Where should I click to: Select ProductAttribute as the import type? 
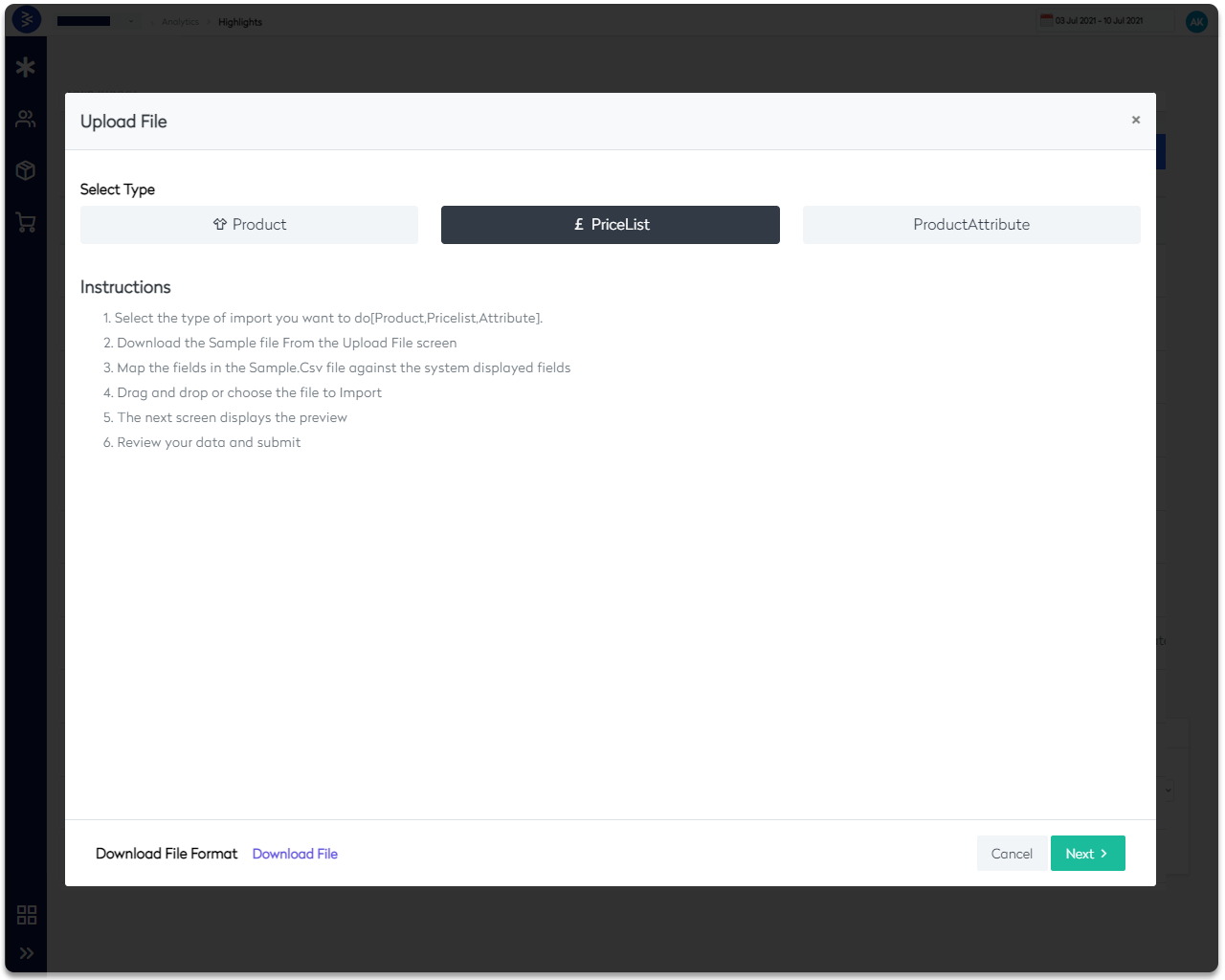pos(970,224)
